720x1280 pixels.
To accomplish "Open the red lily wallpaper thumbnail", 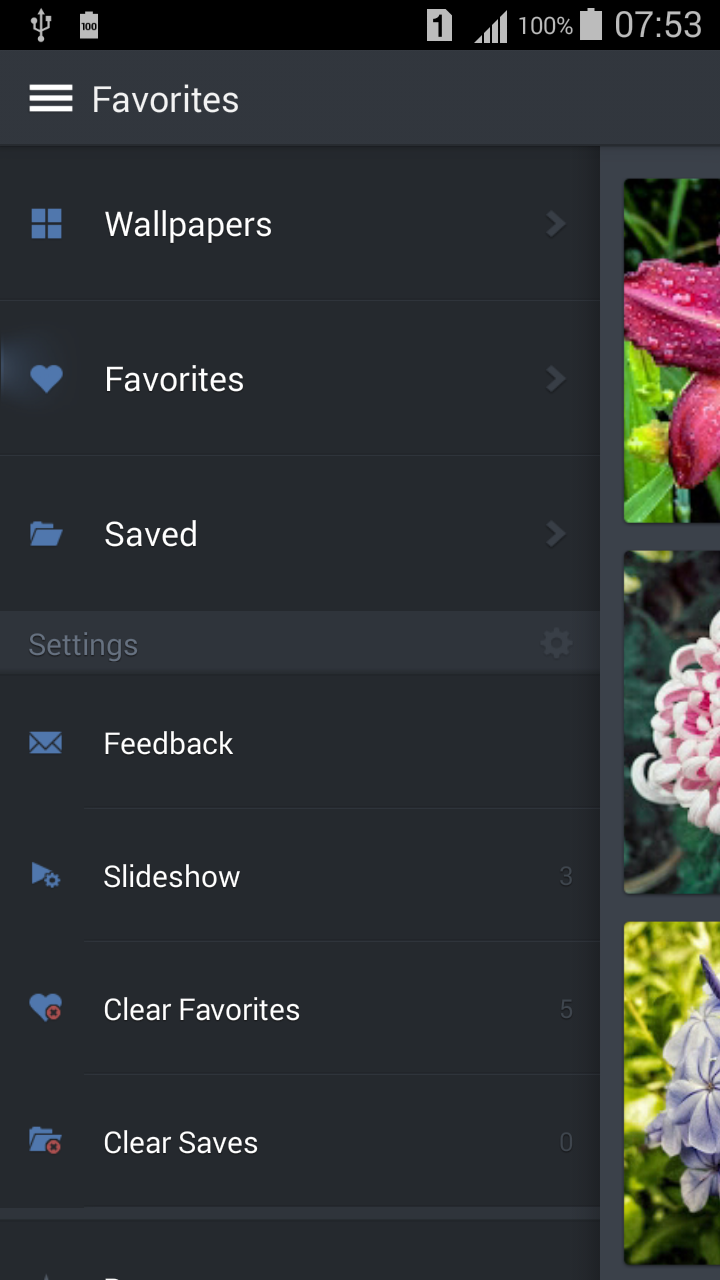I will click(x=672, y=350).
